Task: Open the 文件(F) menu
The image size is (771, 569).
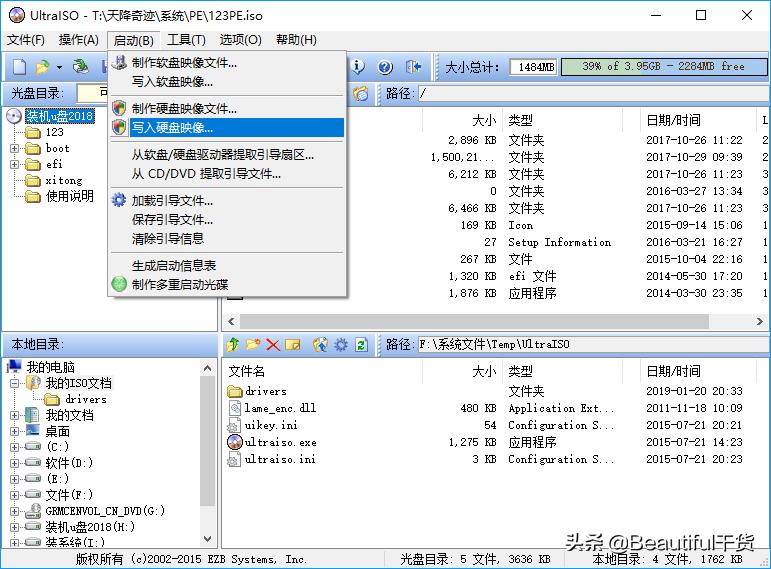Action: tap(26, 40)
